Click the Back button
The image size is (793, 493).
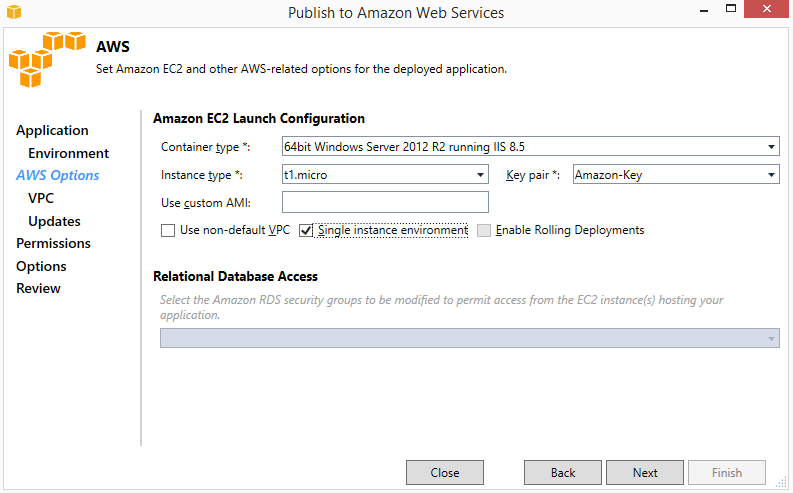(x=563, y=472)
